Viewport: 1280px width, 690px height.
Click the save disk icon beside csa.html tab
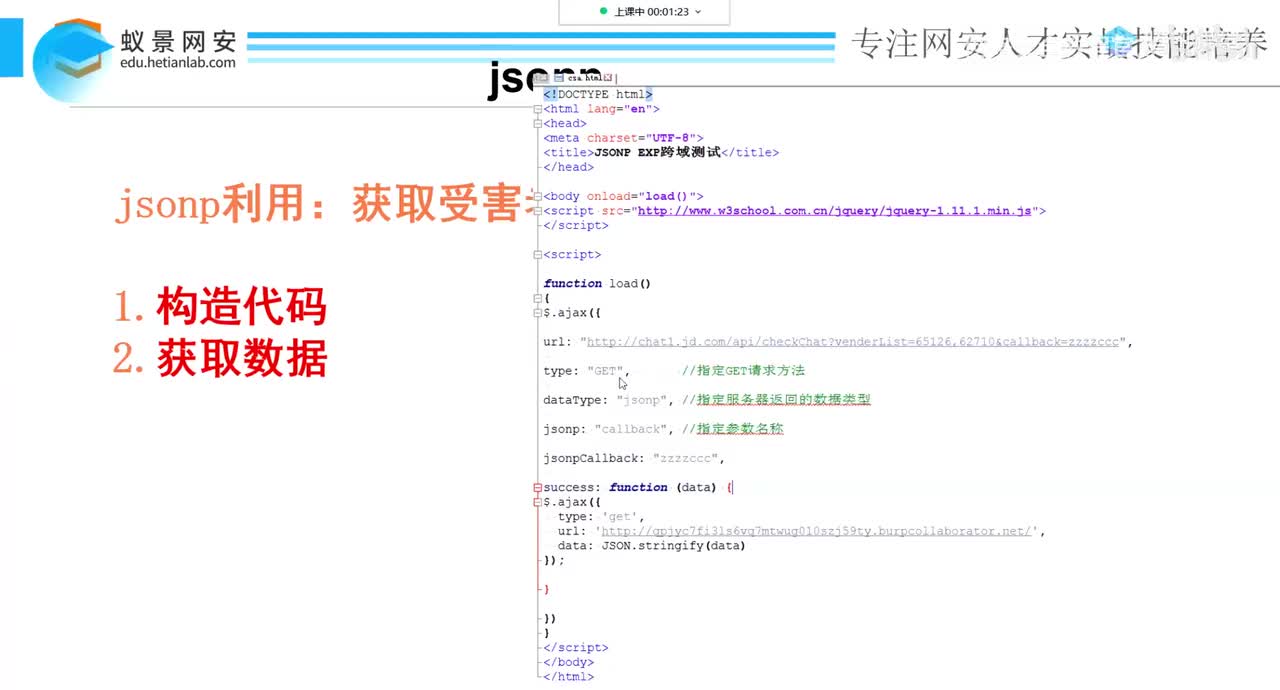pyautogui.click(x=558, y=77)
